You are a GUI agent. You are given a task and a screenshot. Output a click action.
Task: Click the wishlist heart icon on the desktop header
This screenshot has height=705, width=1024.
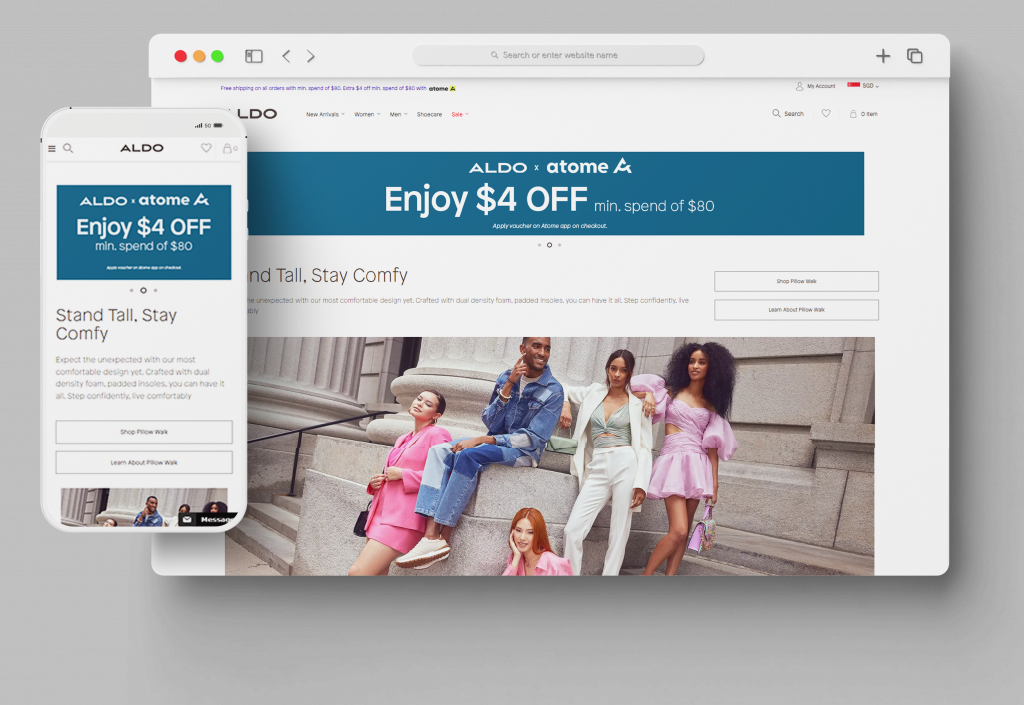point(826,113)
